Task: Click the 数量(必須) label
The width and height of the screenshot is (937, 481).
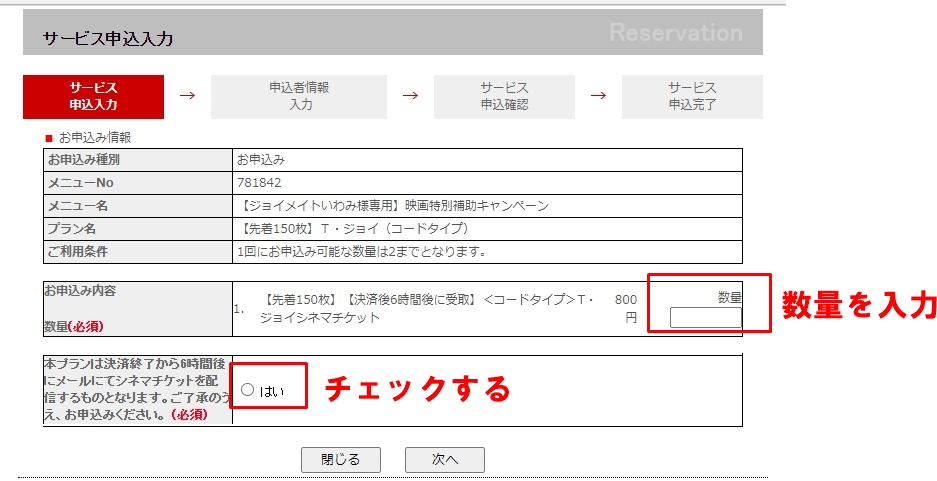Action: pyautogui.click(x=74, y=326)
